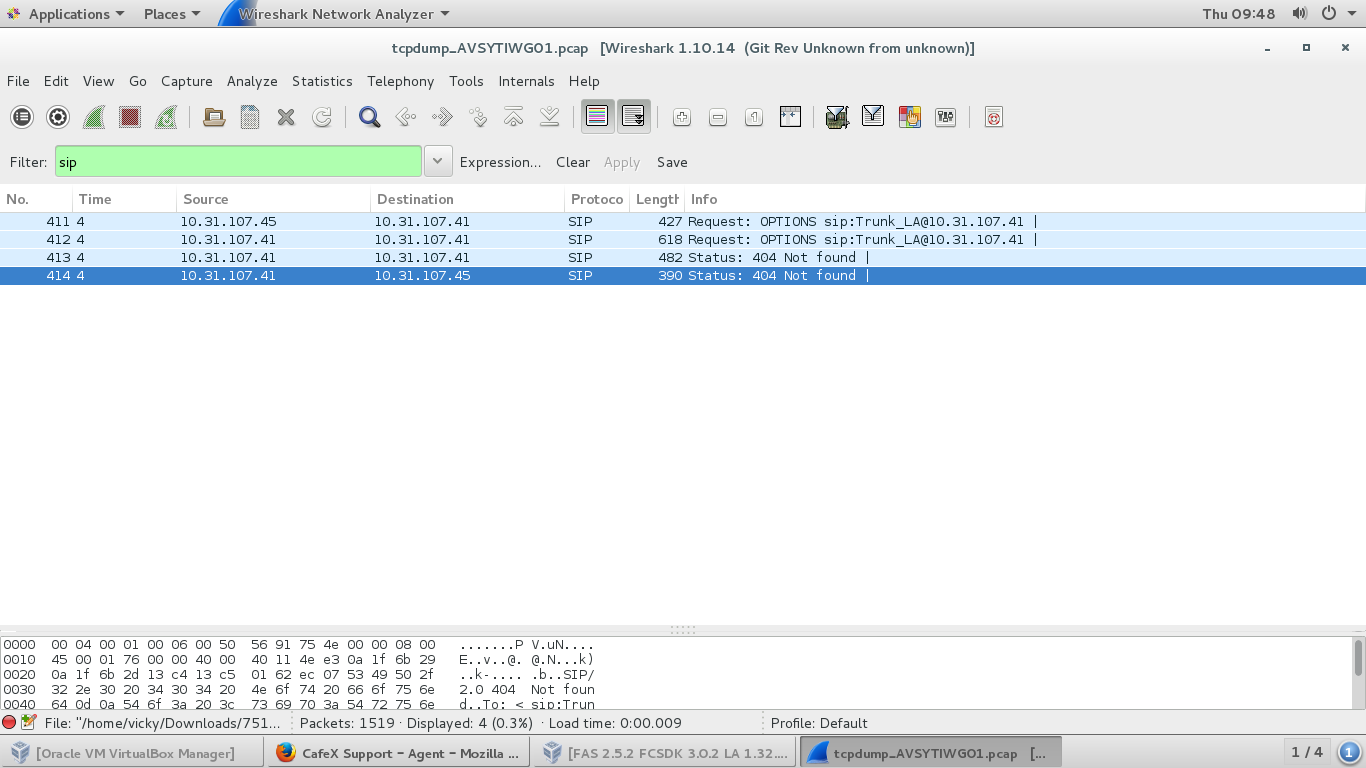This screenshot has width=1366, height=768.
Task: Open the Go menu
Action: [138, 81]
